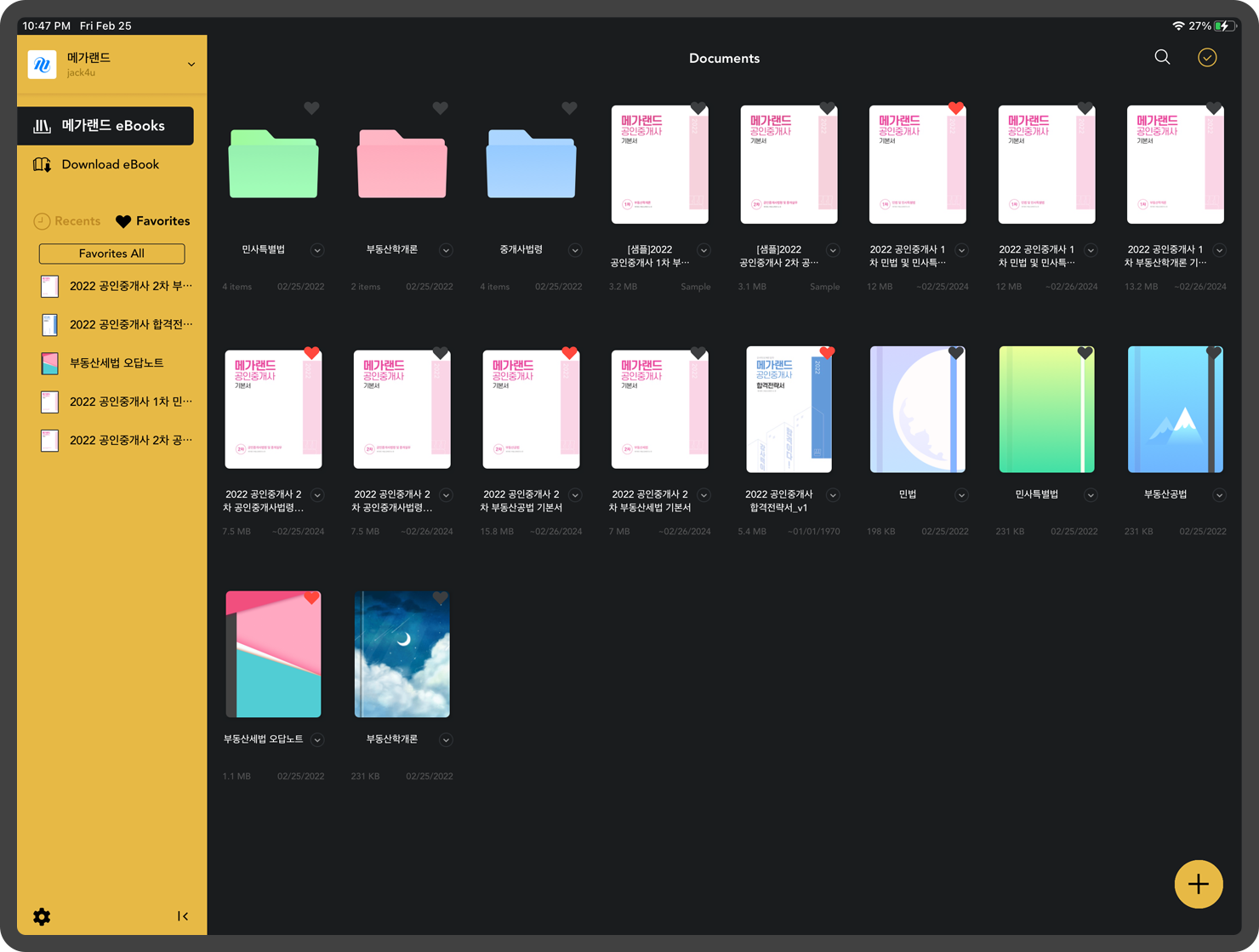Screen dimensions: 1259x952
Task: Open the 부동산공법 mountain notebook cover
Action: (x=1176, y=409)
